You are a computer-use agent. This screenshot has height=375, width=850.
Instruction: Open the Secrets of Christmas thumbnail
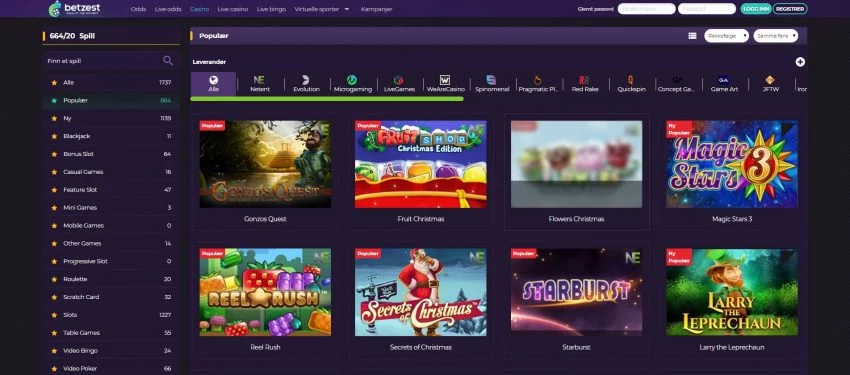click(421, 292)
